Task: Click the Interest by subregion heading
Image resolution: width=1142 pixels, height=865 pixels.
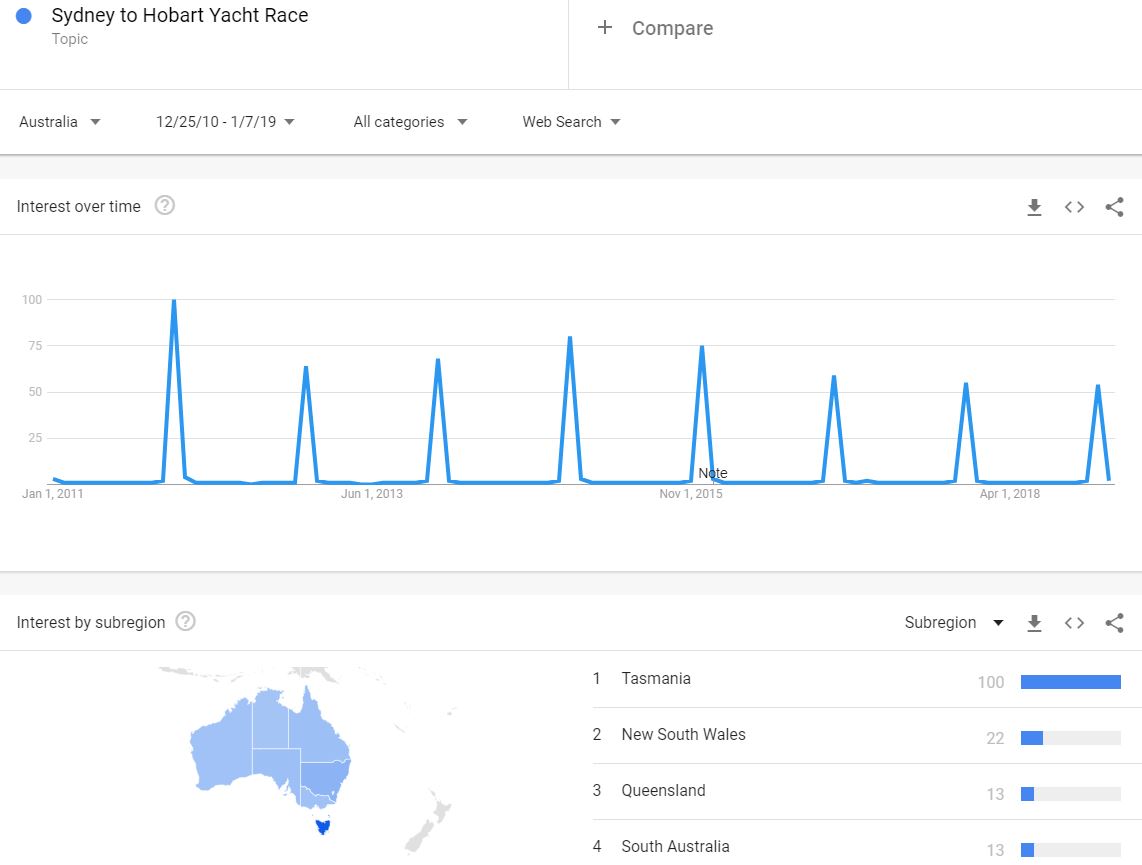Action: pos(91,623)
